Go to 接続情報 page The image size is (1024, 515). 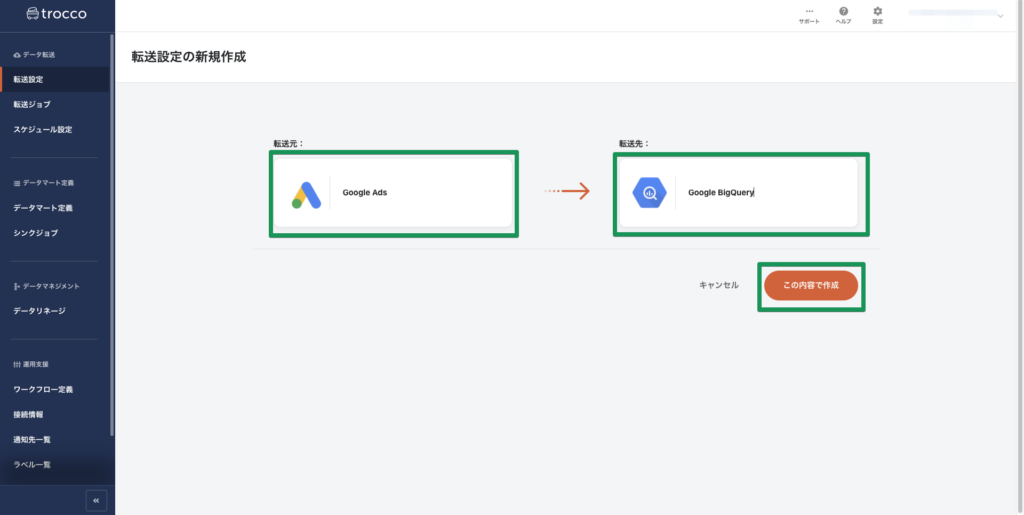point(28,414)
